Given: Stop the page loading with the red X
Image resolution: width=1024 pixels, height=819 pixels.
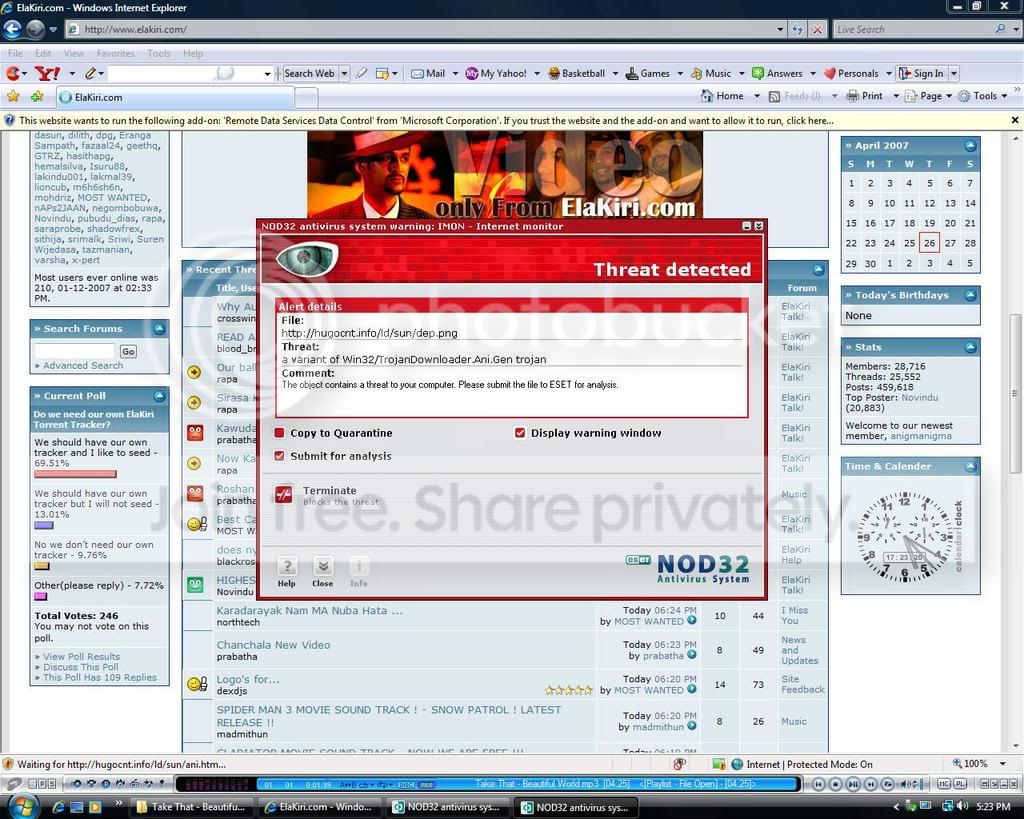Looking at the screenshot, I should coord(817,29).
